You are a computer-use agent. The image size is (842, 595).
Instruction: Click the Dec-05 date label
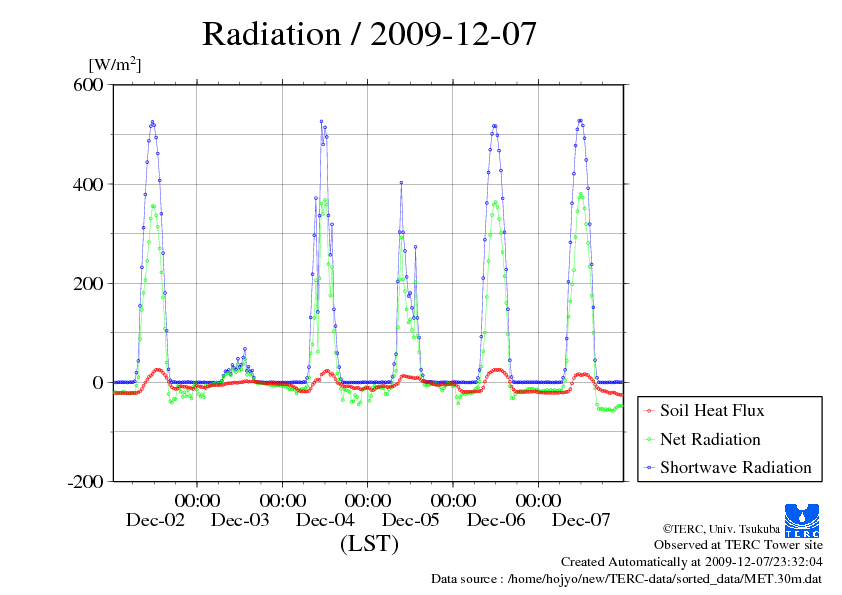[x=411, y=520]
